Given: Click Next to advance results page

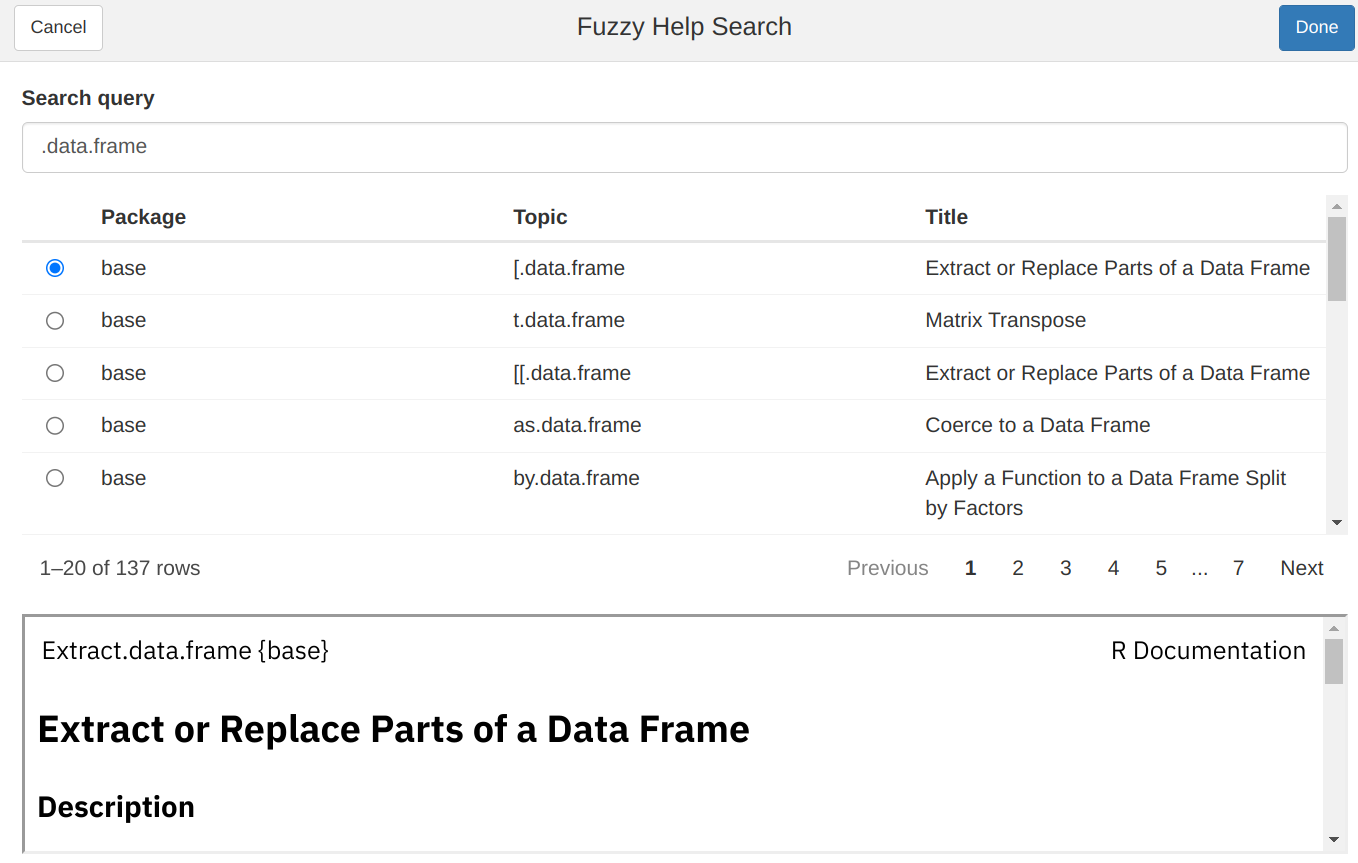Looking at the screenshot, I should (x=1301, y=568).
